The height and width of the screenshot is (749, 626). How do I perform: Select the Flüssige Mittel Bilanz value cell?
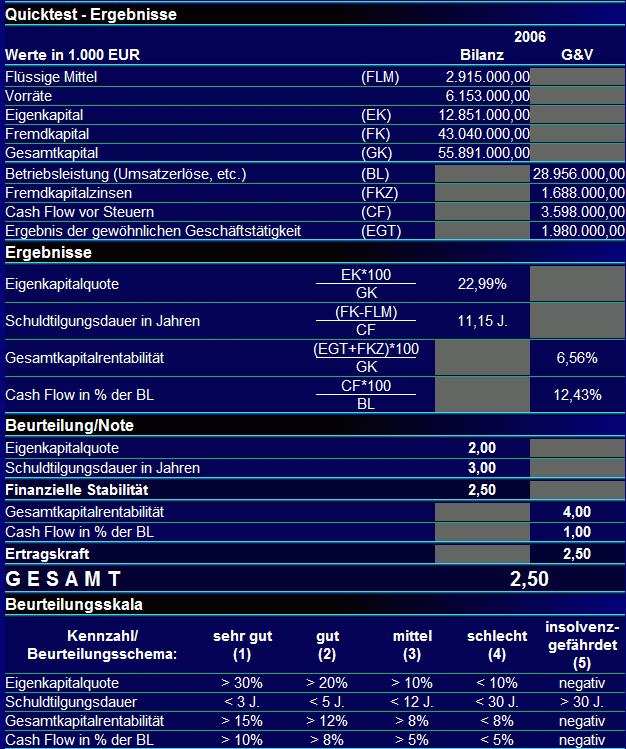pos(482,77)
